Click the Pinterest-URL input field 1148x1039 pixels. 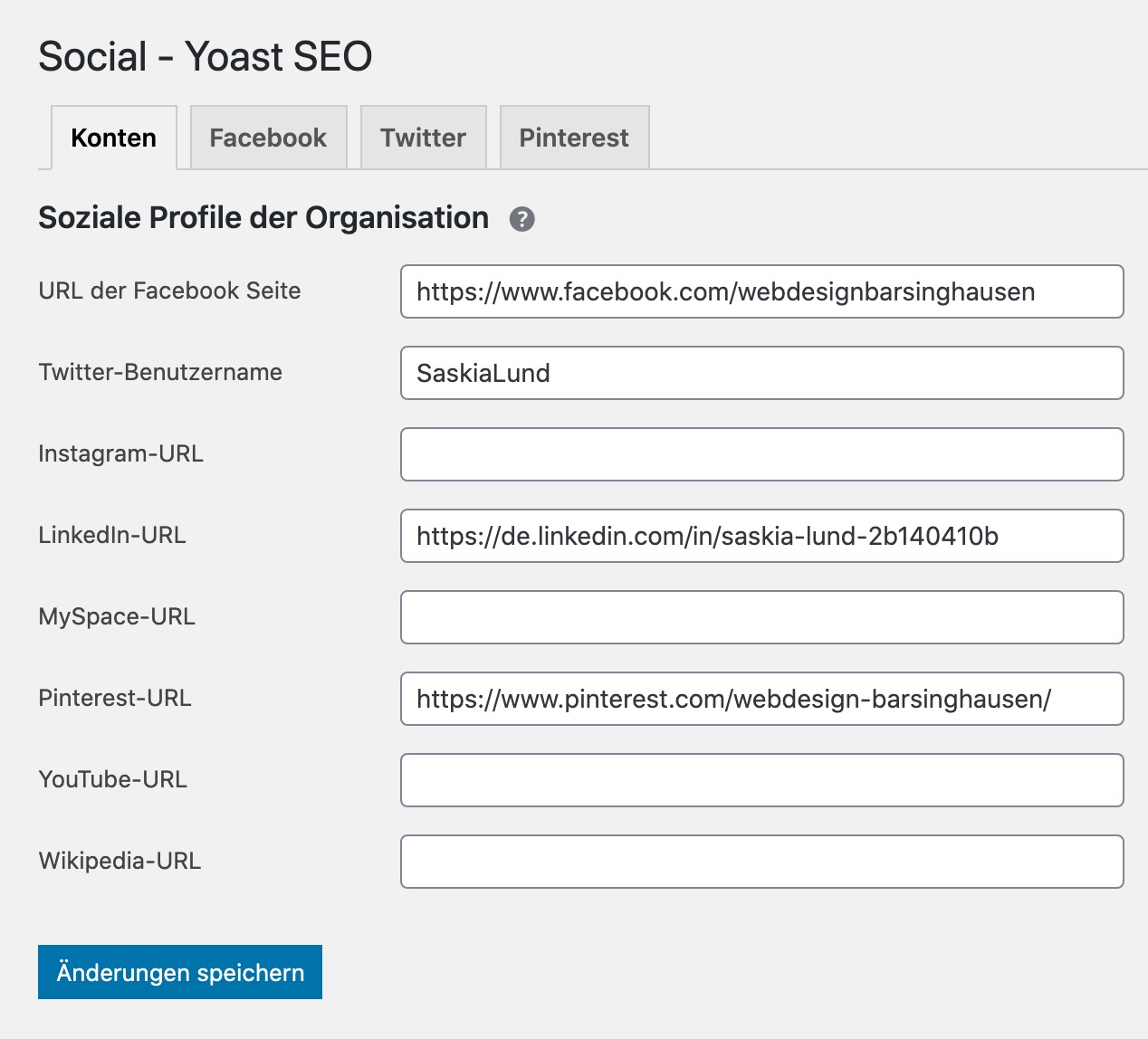point(761,699)
